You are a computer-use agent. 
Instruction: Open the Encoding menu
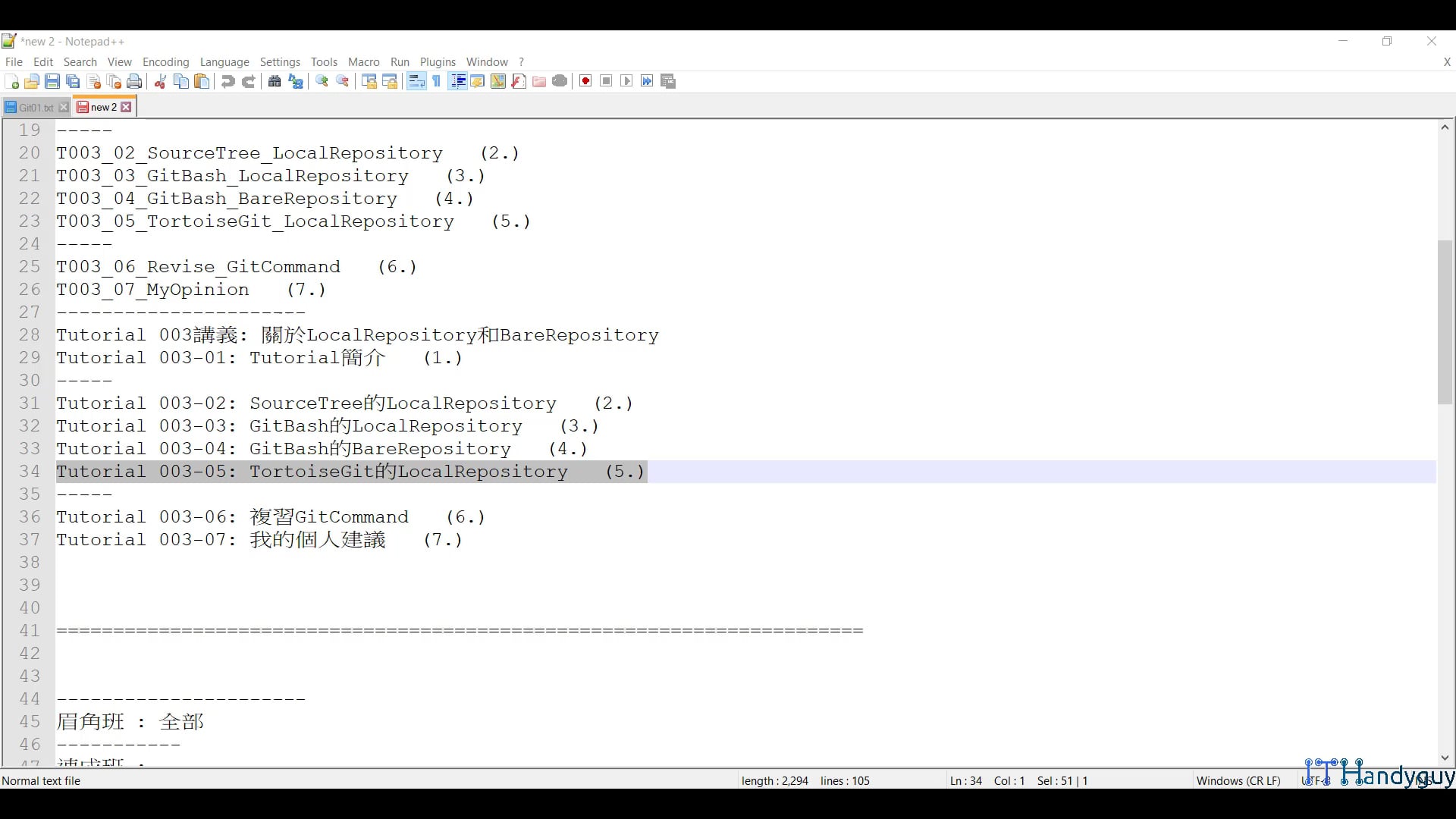point(165,62)
